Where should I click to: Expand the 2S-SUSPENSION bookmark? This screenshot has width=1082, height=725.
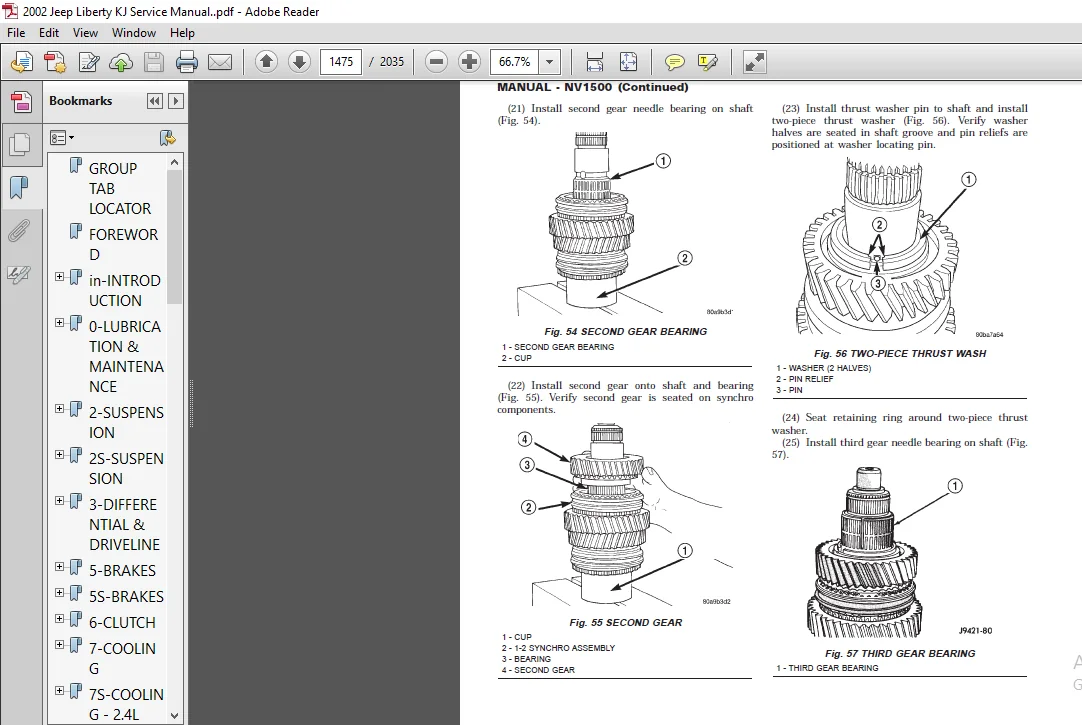pyautogui.click(x=59, y=455)
